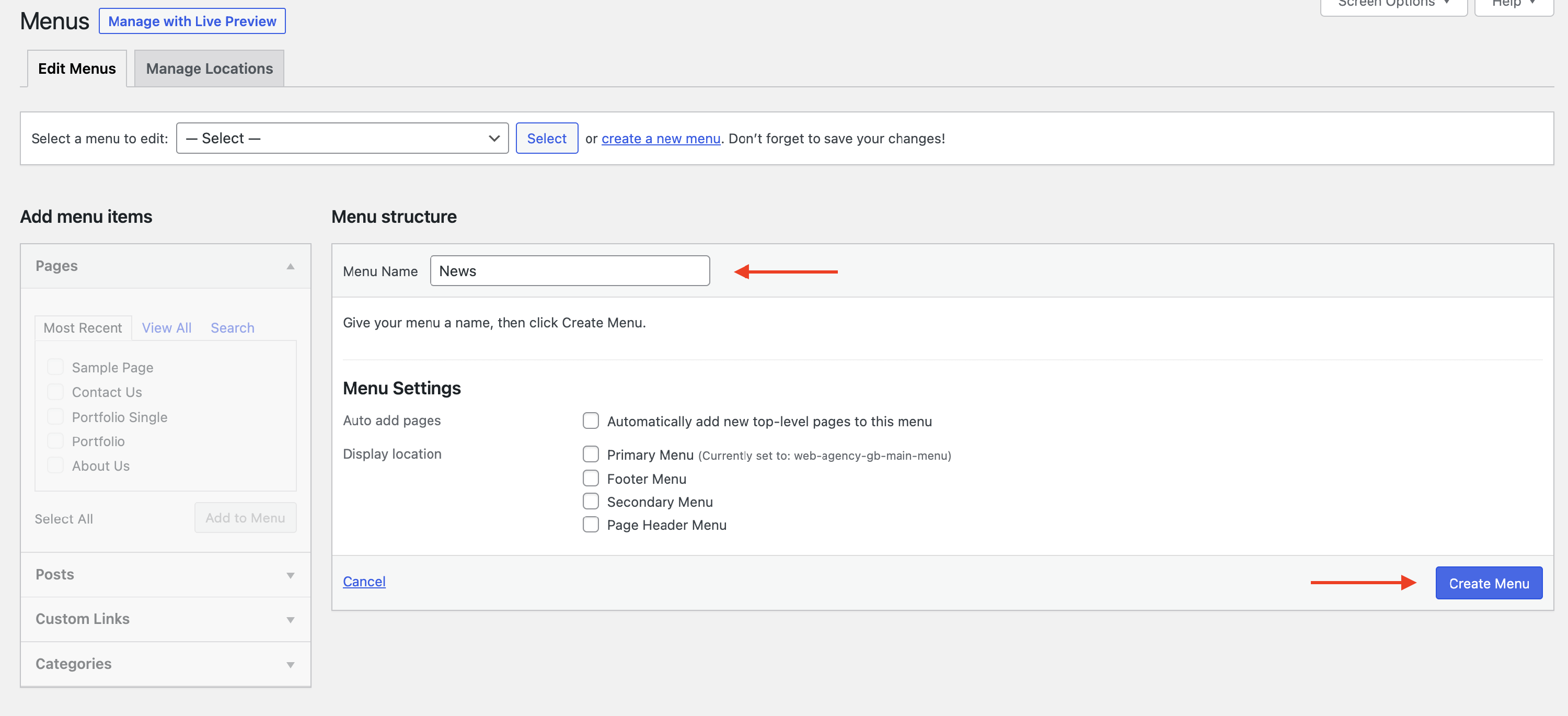
Task: Click in the Menu Name field
Action: 569,271
